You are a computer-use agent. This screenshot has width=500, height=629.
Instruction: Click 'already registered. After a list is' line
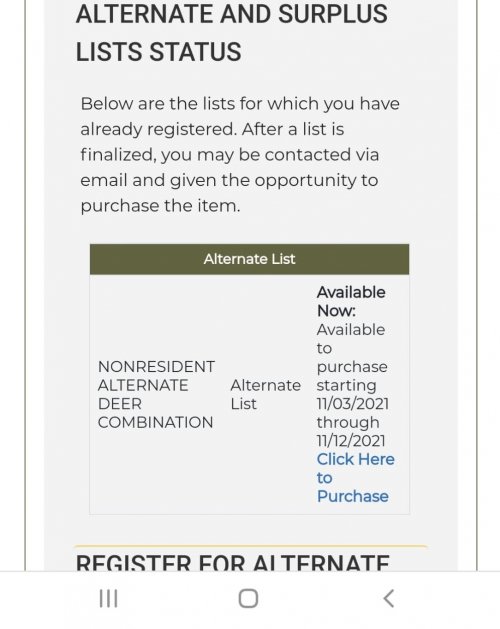point(212,129)
